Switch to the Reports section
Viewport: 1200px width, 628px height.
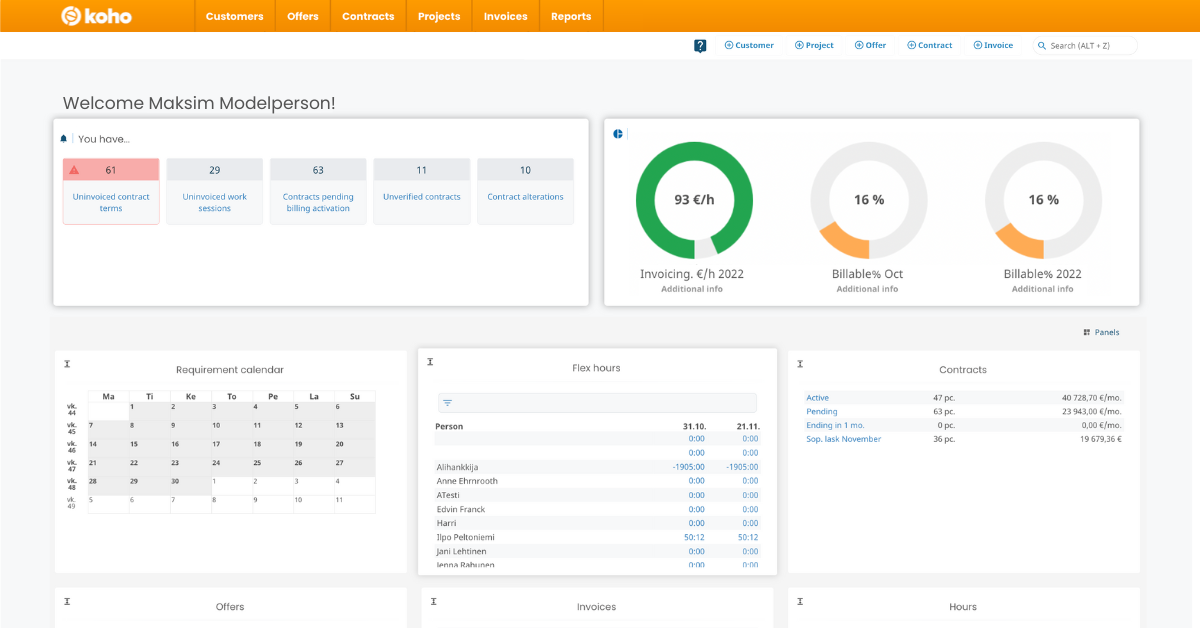(571, 15)
